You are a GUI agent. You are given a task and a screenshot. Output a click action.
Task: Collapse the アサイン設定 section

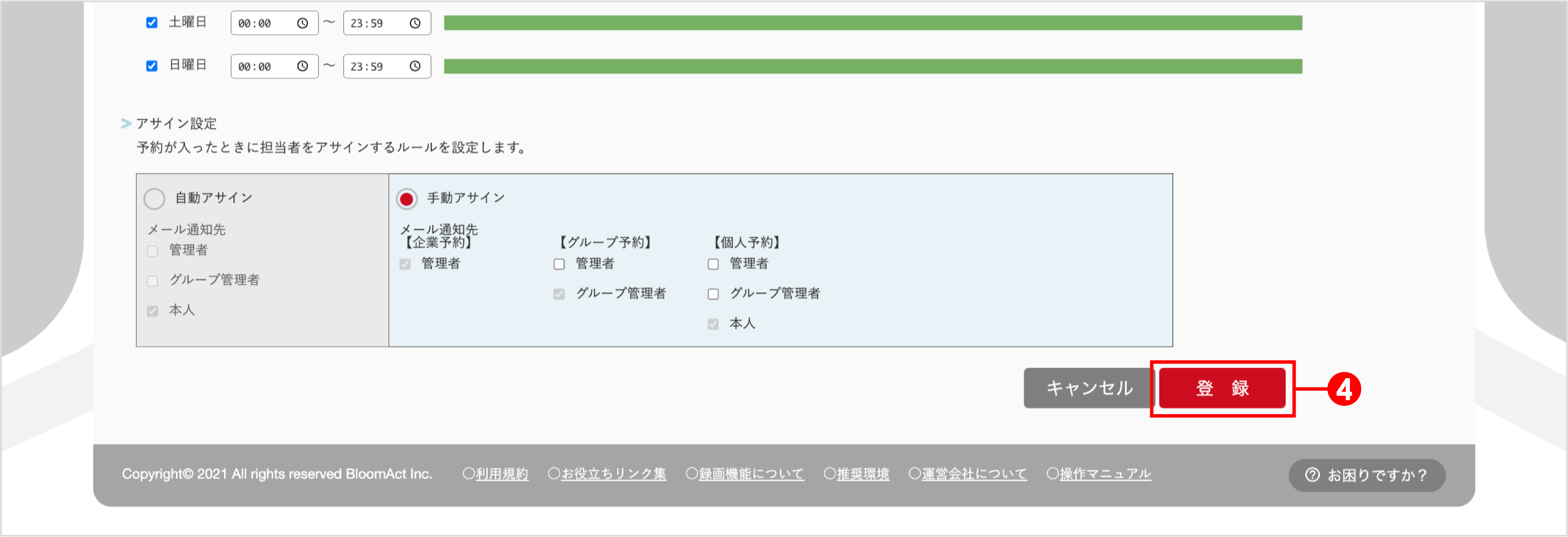[x=126, y=123]
